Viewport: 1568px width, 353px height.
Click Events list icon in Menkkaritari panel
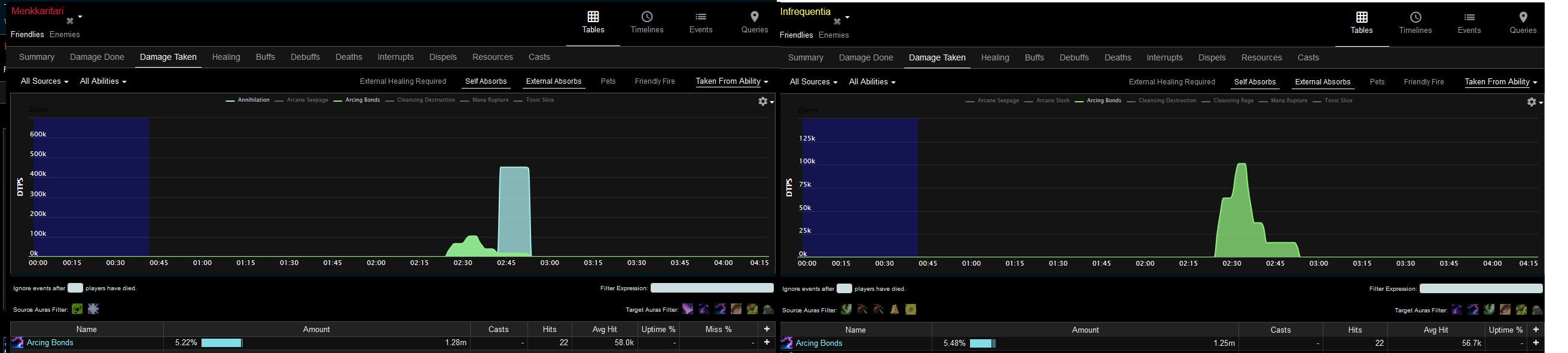pyautogui.click(x=701, y=17)
